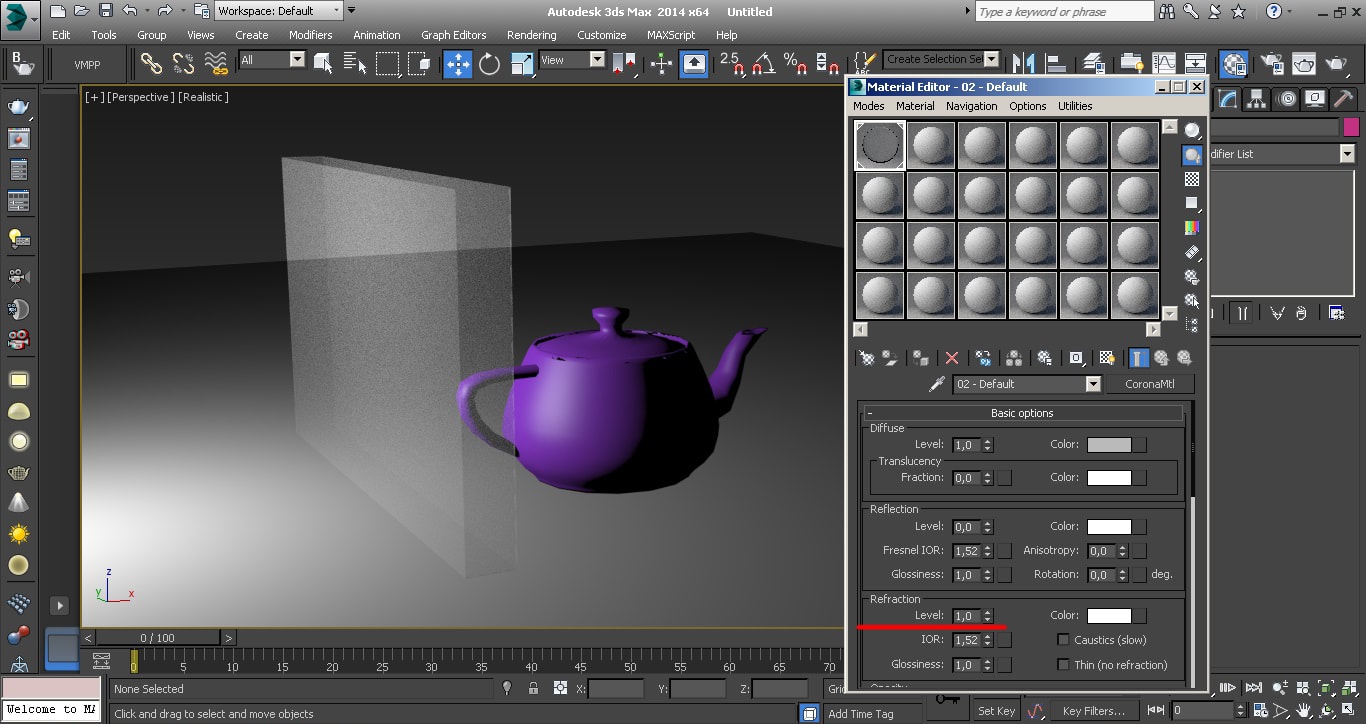Collapse the Basic options rollout

(1022, 413)
